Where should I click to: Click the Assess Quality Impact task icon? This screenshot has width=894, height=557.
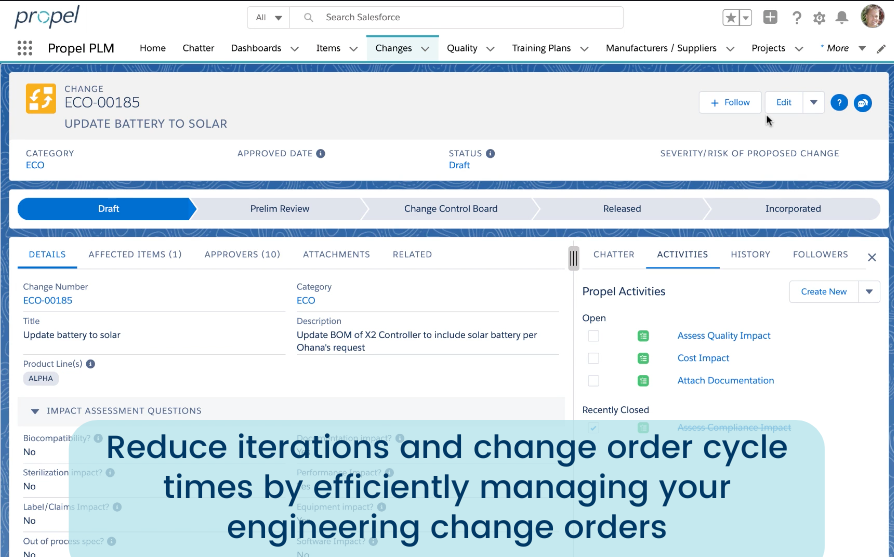point(643,336)
